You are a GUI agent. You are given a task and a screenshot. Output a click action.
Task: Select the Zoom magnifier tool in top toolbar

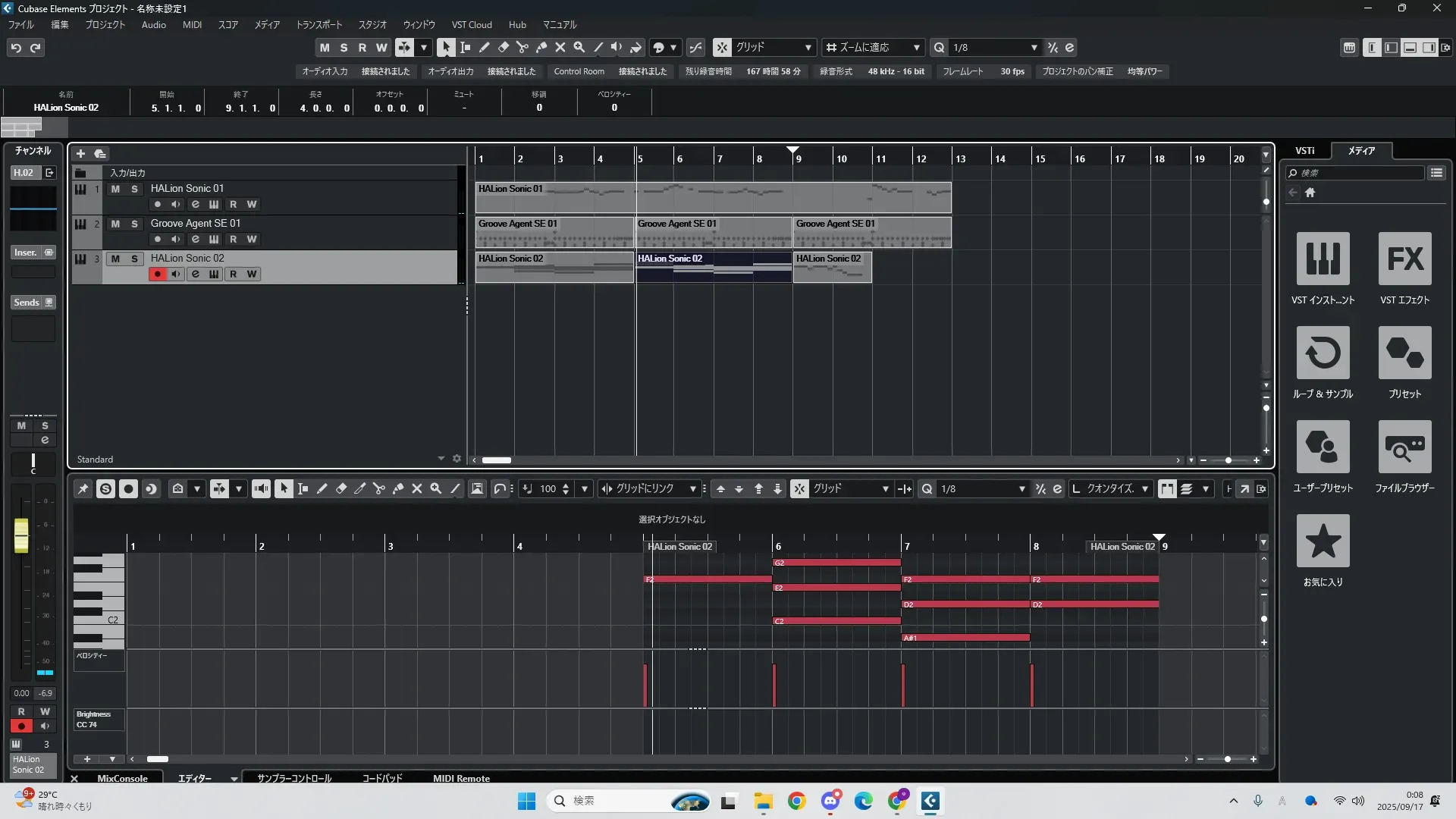tap(579, 47)
